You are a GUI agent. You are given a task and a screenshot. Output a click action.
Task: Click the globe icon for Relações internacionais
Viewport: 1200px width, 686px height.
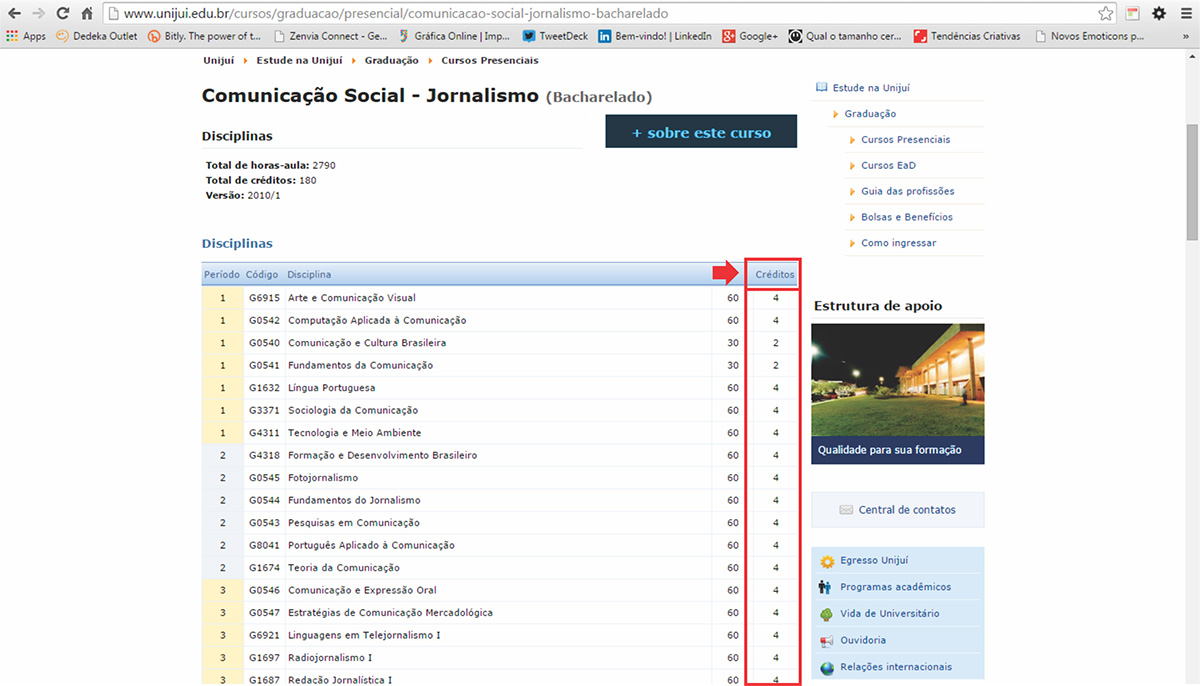tap(826, 668)
